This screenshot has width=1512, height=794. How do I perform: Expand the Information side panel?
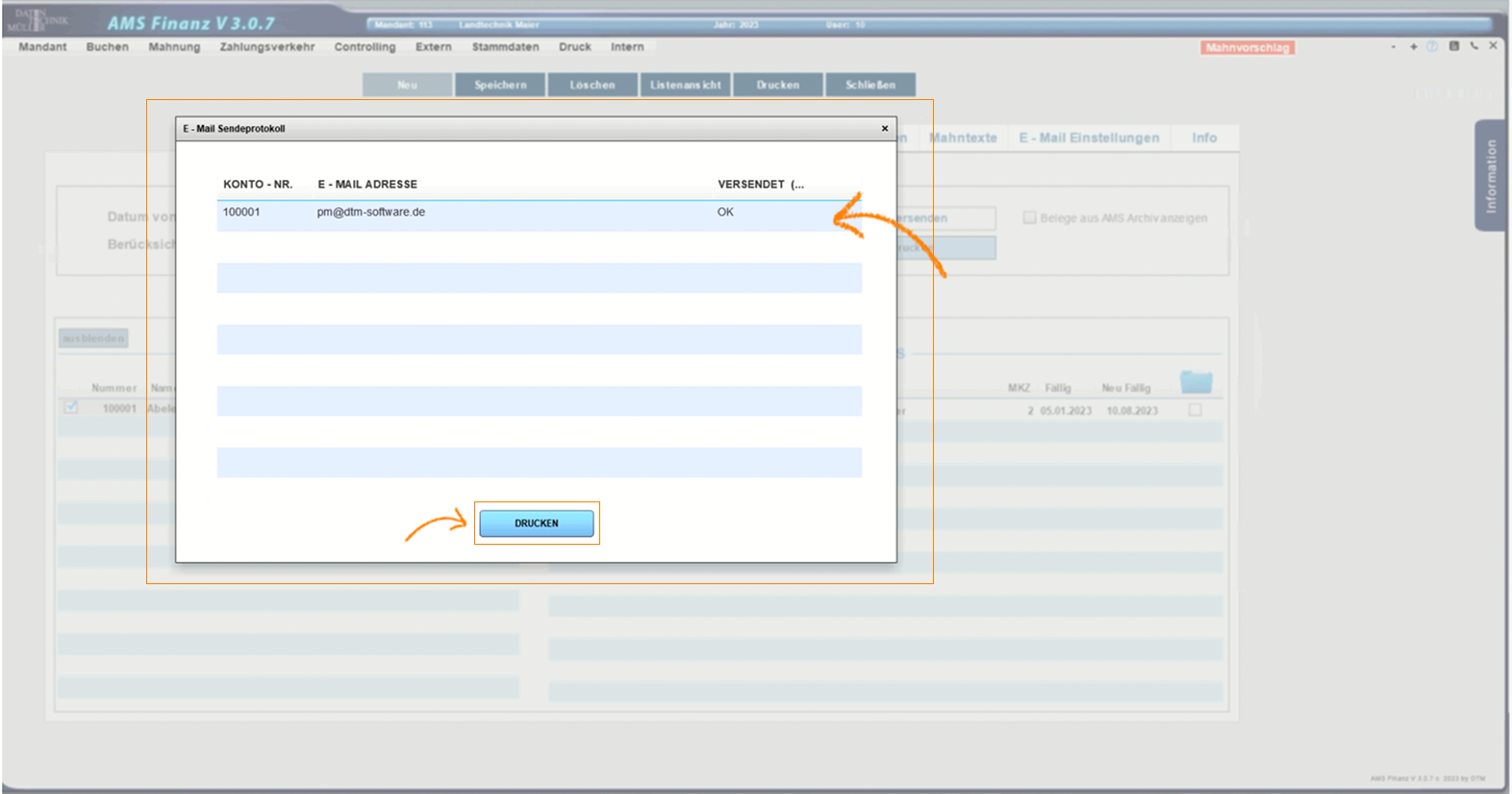1490,175
